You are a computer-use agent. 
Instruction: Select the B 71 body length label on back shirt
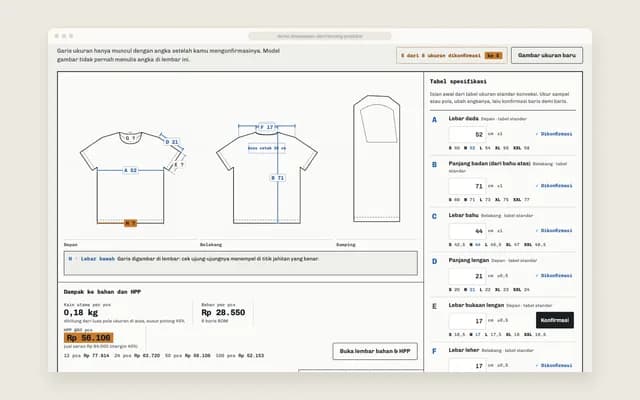pyautogui.click(x=278, y=178)
